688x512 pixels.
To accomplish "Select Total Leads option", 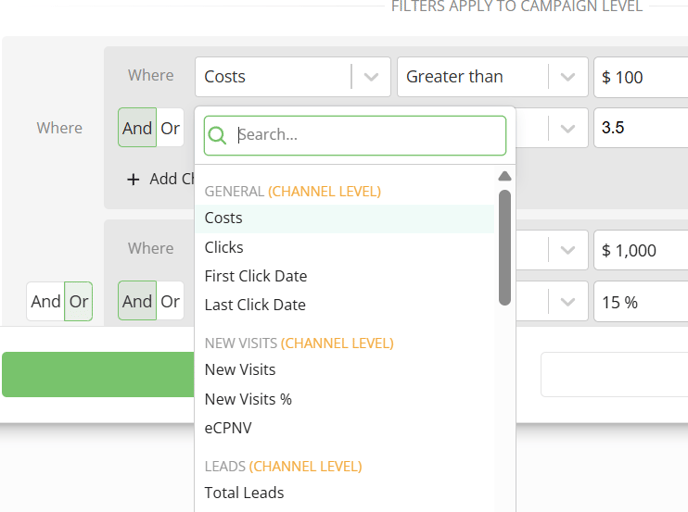I will (244, 493).
